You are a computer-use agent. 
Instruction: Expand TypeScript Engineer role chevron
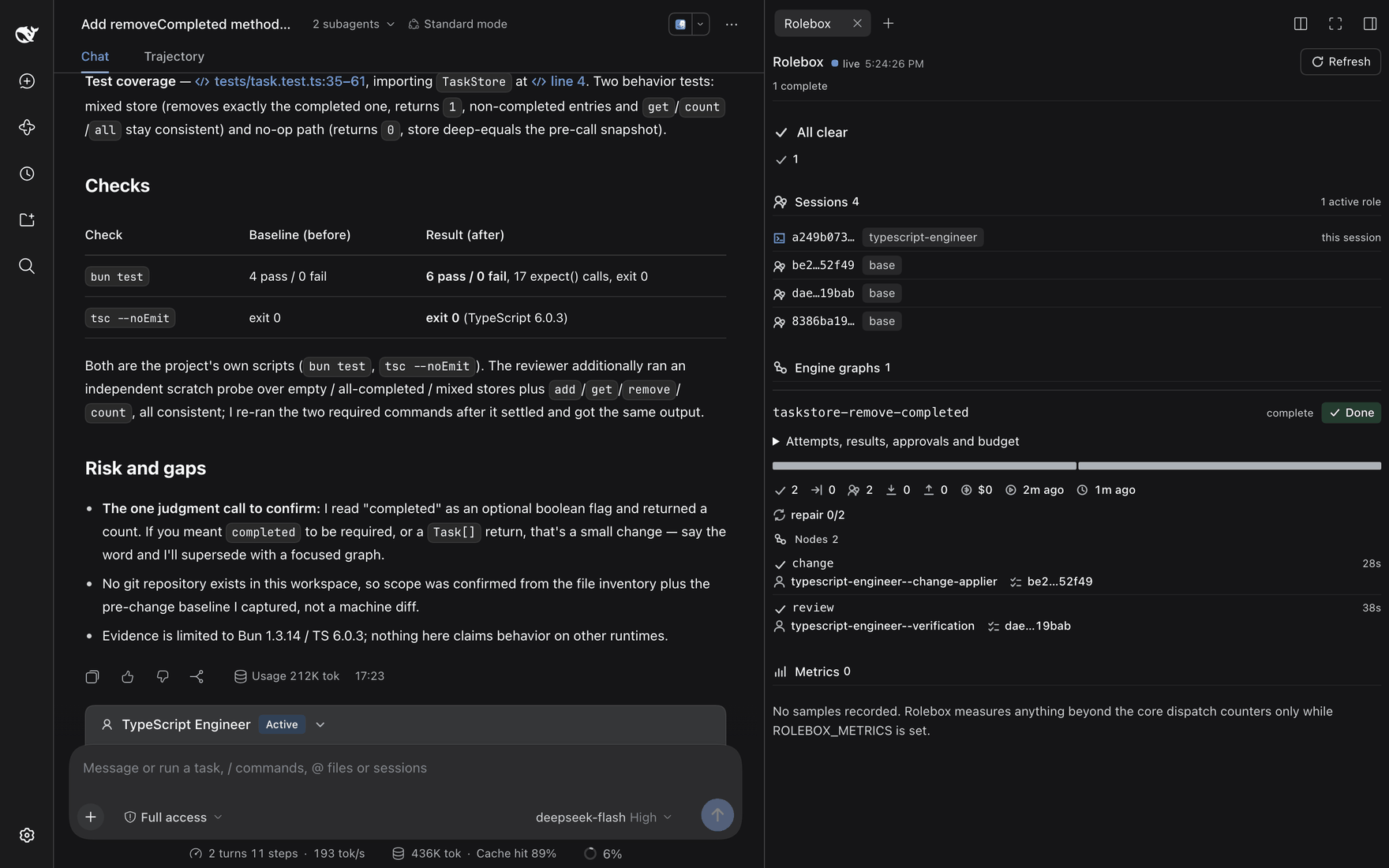click(320, 724)
